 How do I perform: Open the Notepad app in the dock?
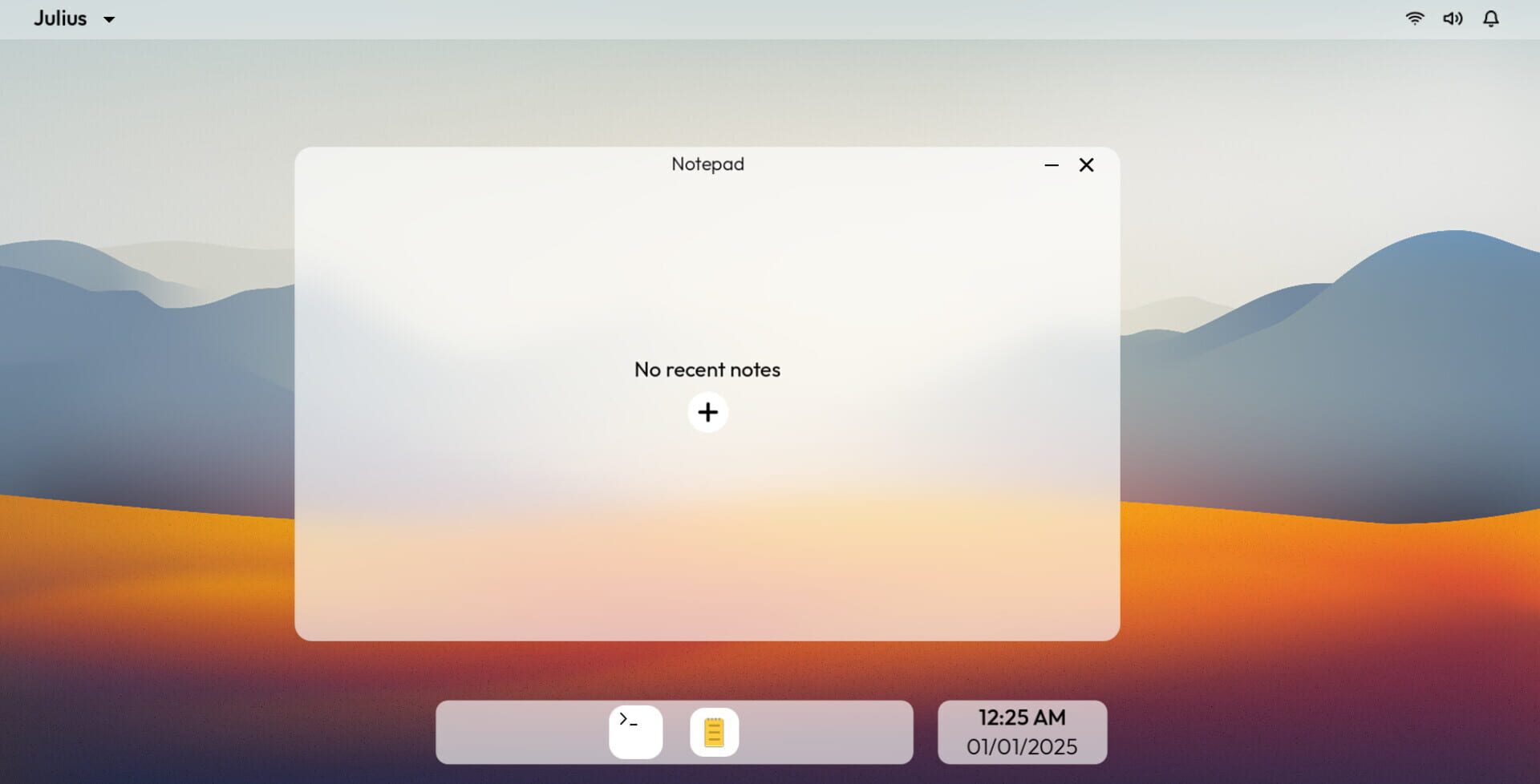click(714, 732)
